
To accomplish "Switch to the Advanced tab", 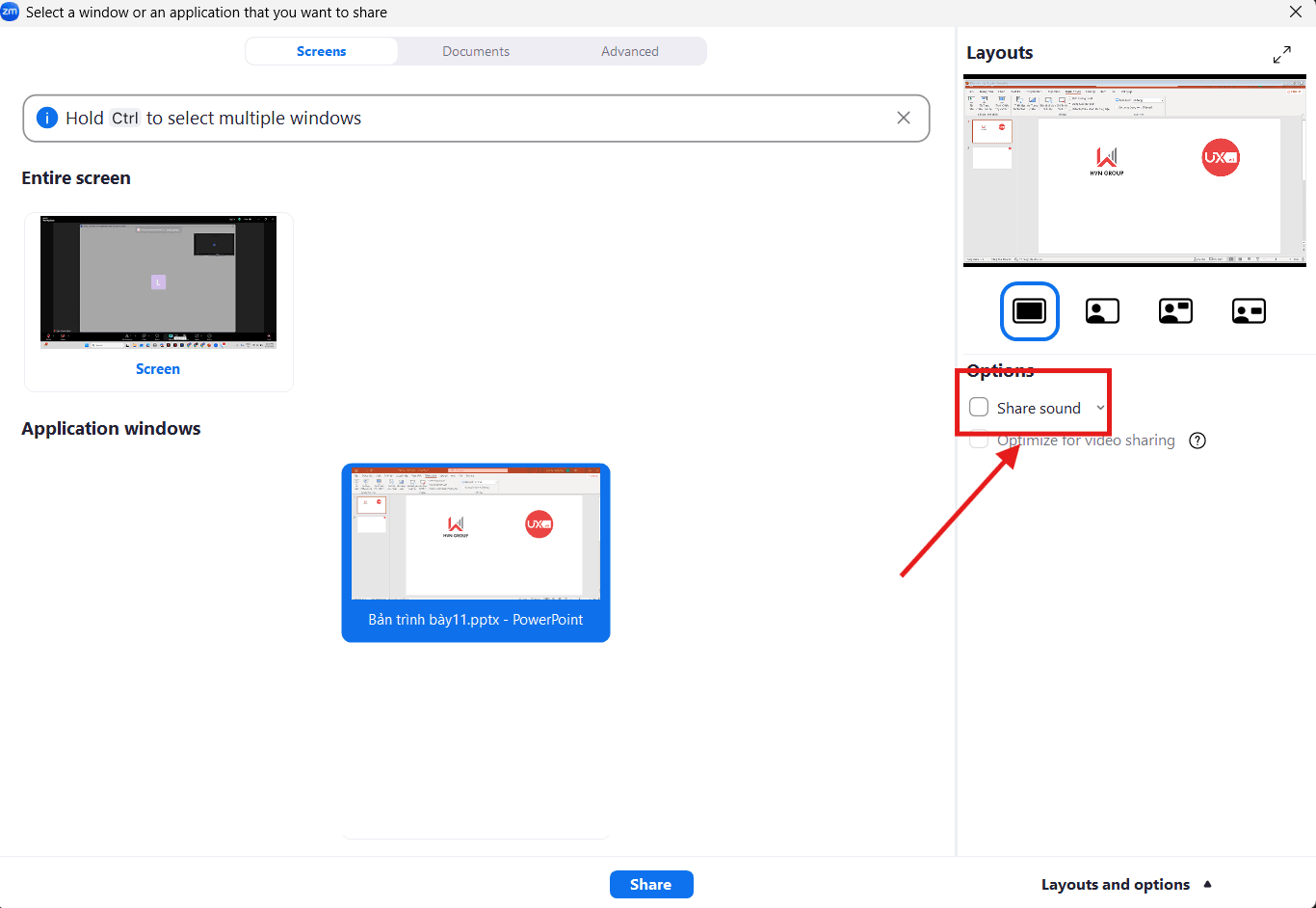I will (629, 50).
